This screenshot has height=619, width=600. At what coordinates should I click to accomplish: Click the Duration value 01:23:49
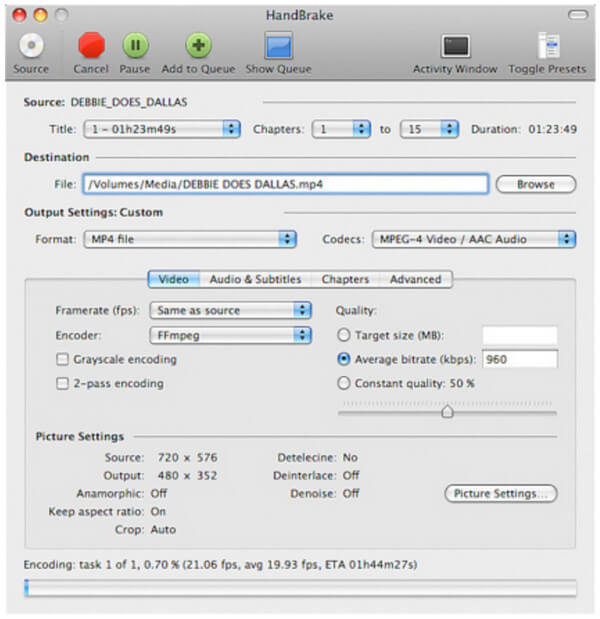553,129
